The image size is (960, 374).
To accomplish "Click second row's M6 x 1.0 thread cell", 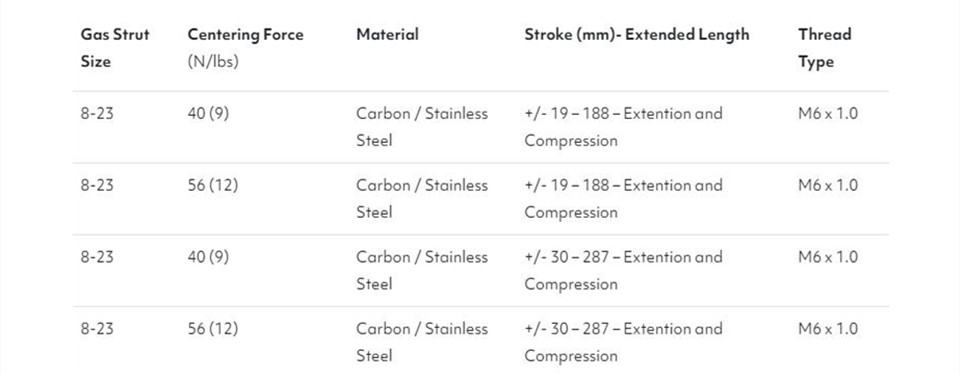I will 828,185.
